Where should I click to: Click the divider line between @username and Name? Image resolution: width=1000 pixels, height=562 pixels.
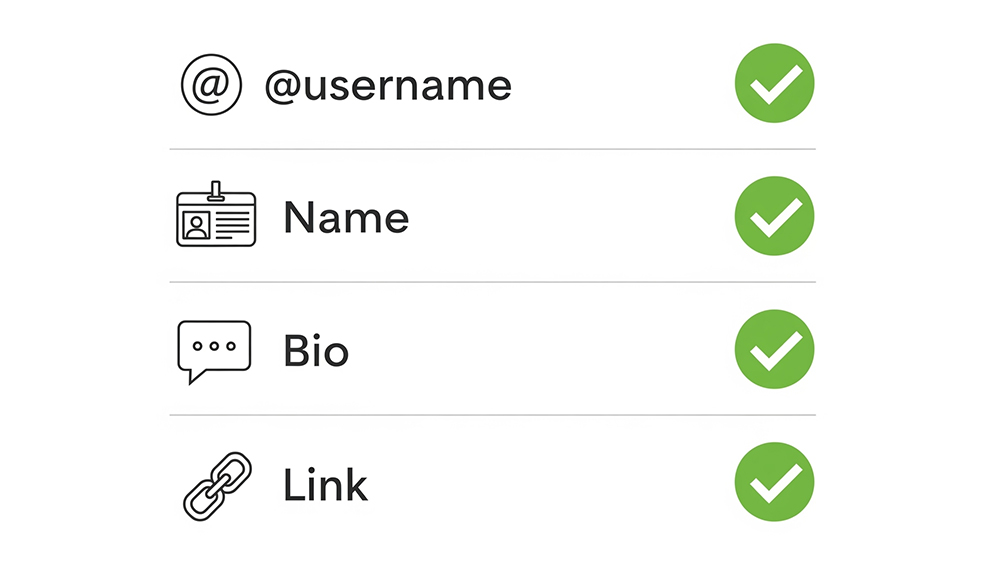click(492, 149)
